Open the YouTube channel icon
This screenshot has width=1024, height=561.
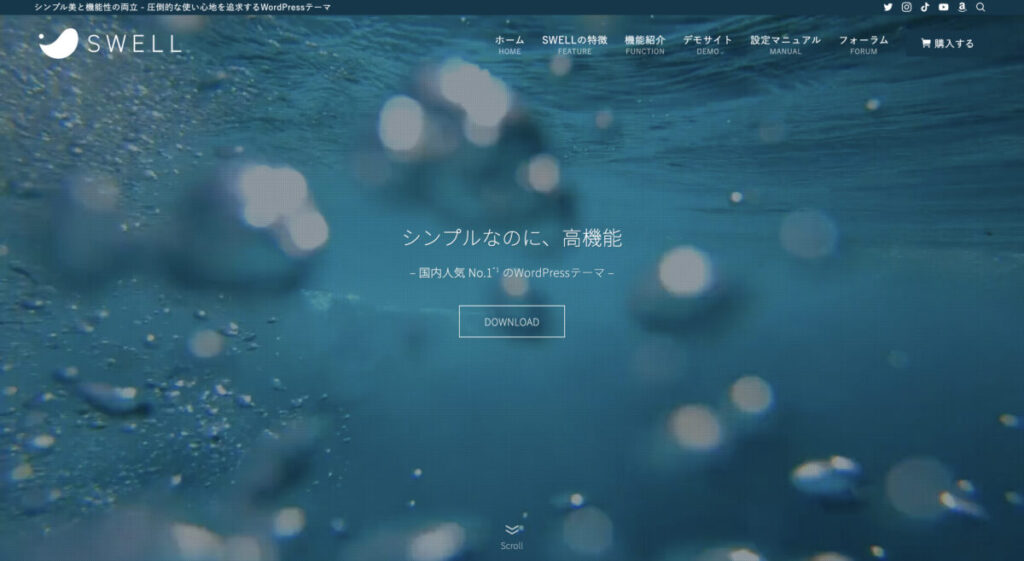click(x=943, y=7)
